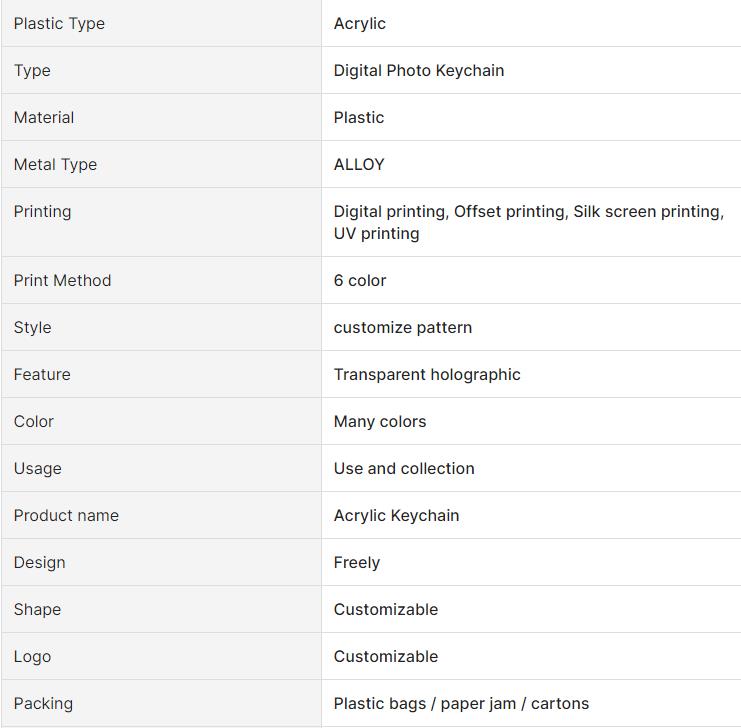741x728 pixels.
Task: Click the 'Metal Type' attribute label
Action: tap(55, 164)
